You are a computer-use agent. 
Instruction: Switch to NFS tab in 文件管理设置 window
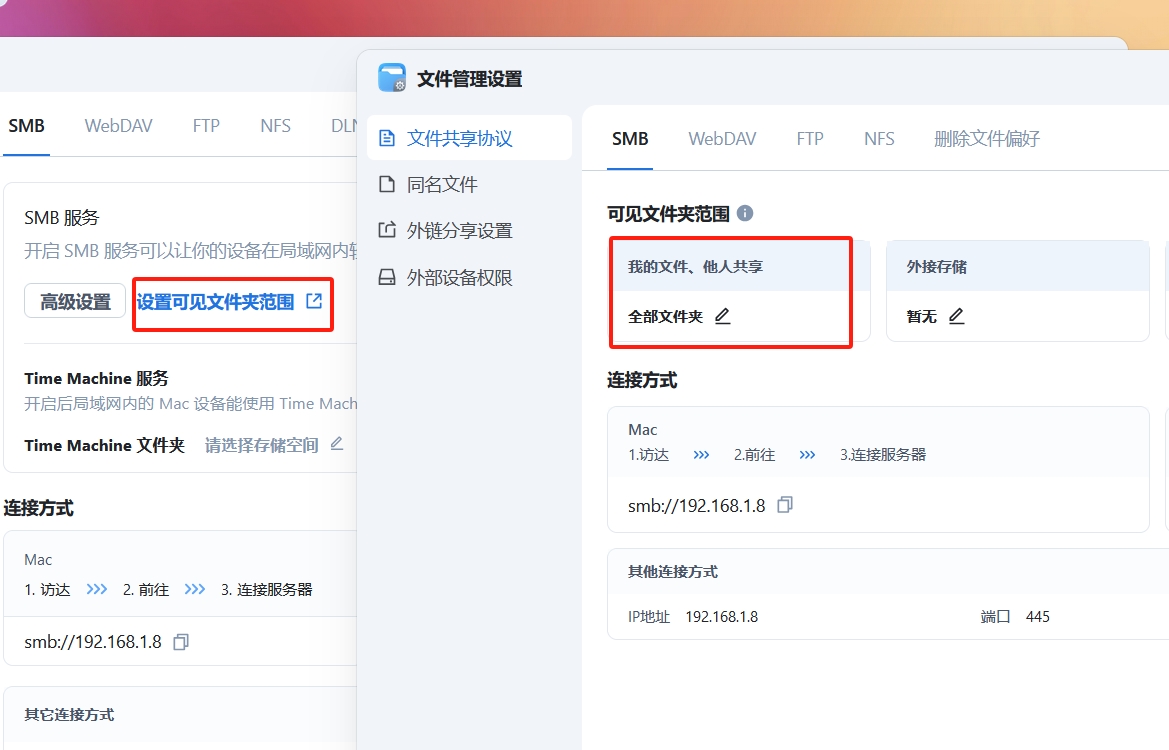879,139
